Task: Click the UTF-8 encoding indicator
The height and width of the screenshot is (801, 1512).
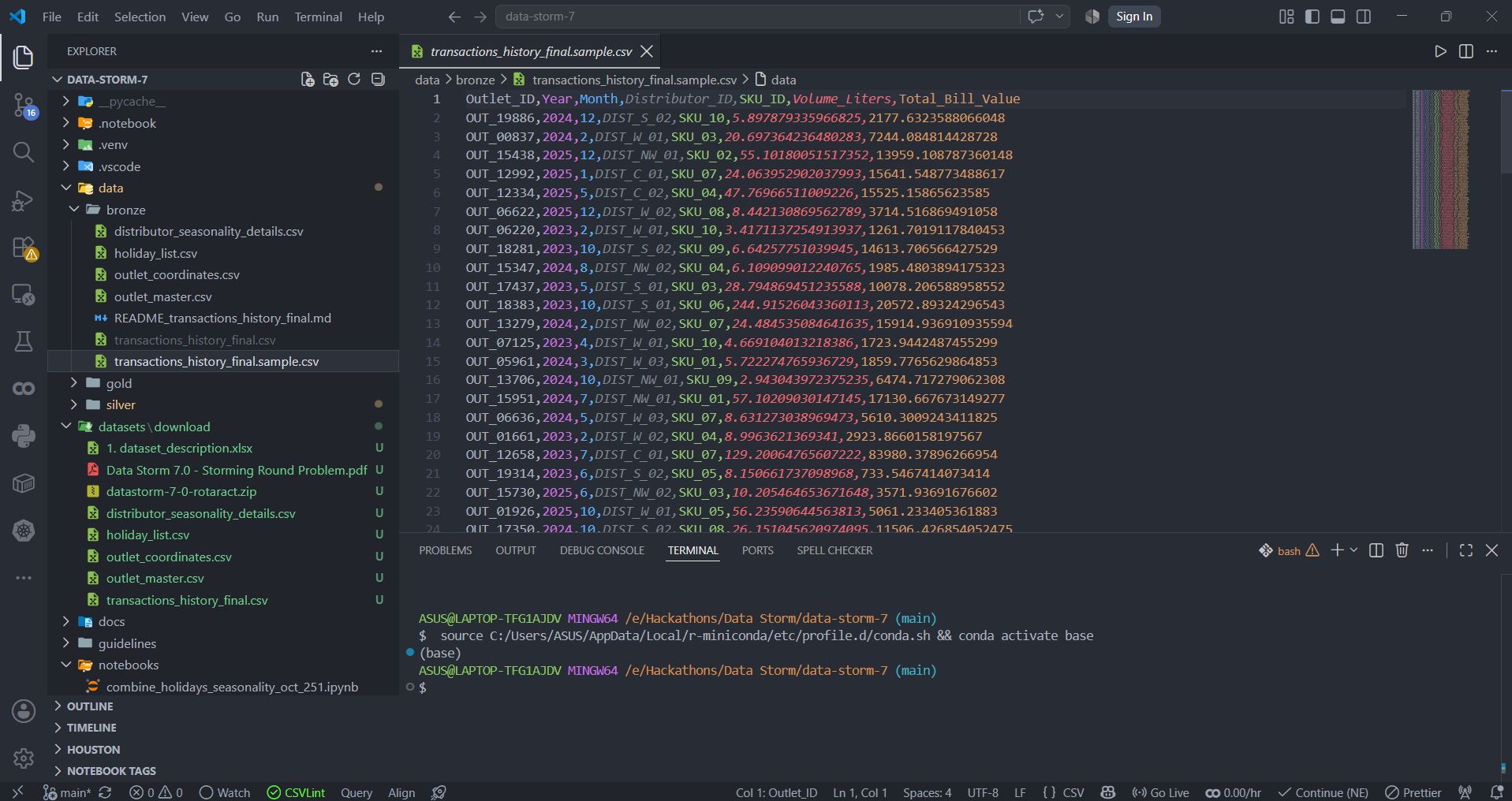Action: pyautogui.click(x=983, y=792)
